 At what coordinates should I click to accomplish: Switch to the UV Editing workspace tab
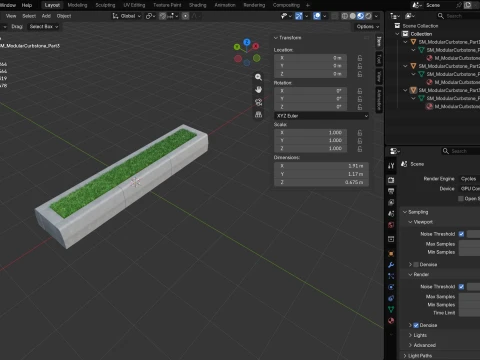point(134,5)
